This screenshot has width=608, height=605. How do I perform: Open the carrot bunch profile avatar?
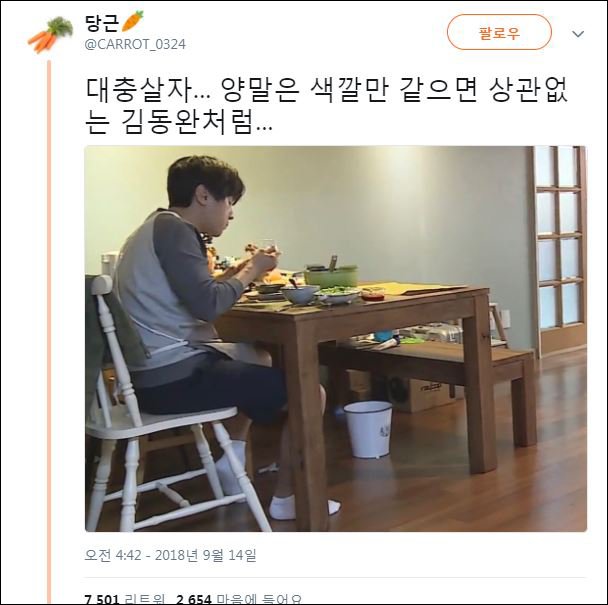click(x=50, y=34)
